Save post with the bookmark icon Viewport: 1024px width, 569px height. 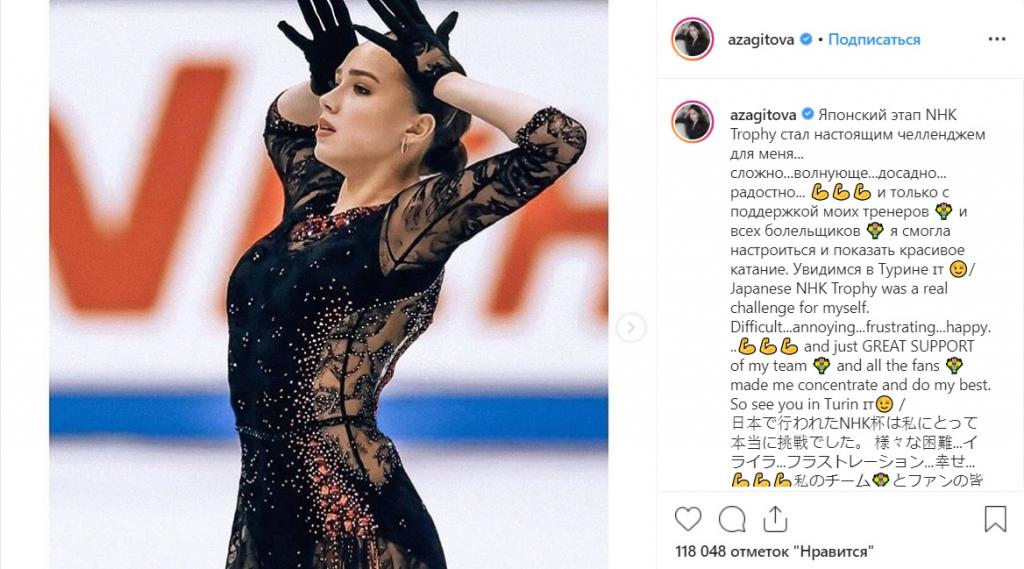(995, 519)
